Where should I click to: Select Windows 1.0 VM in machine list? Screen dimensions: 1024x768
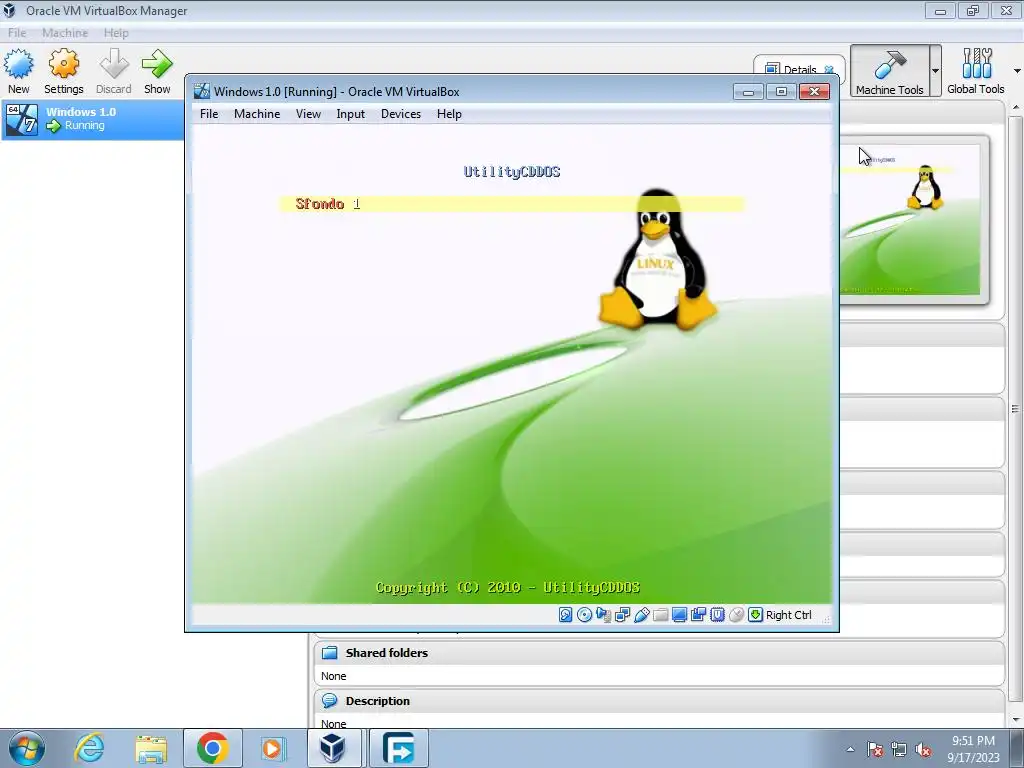click(x=92, y=119)
